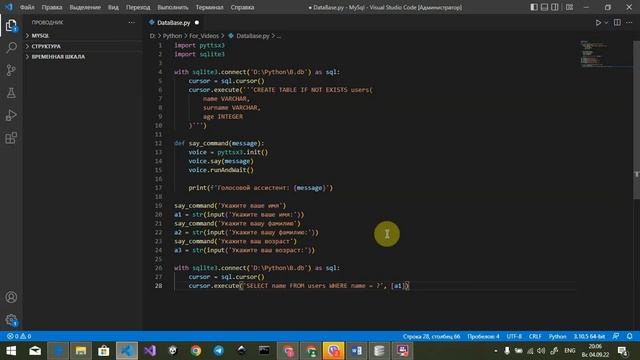The width and height of the screenshot is (640, 360).
Task: Open the Extensions view
Action: [11, 138]
